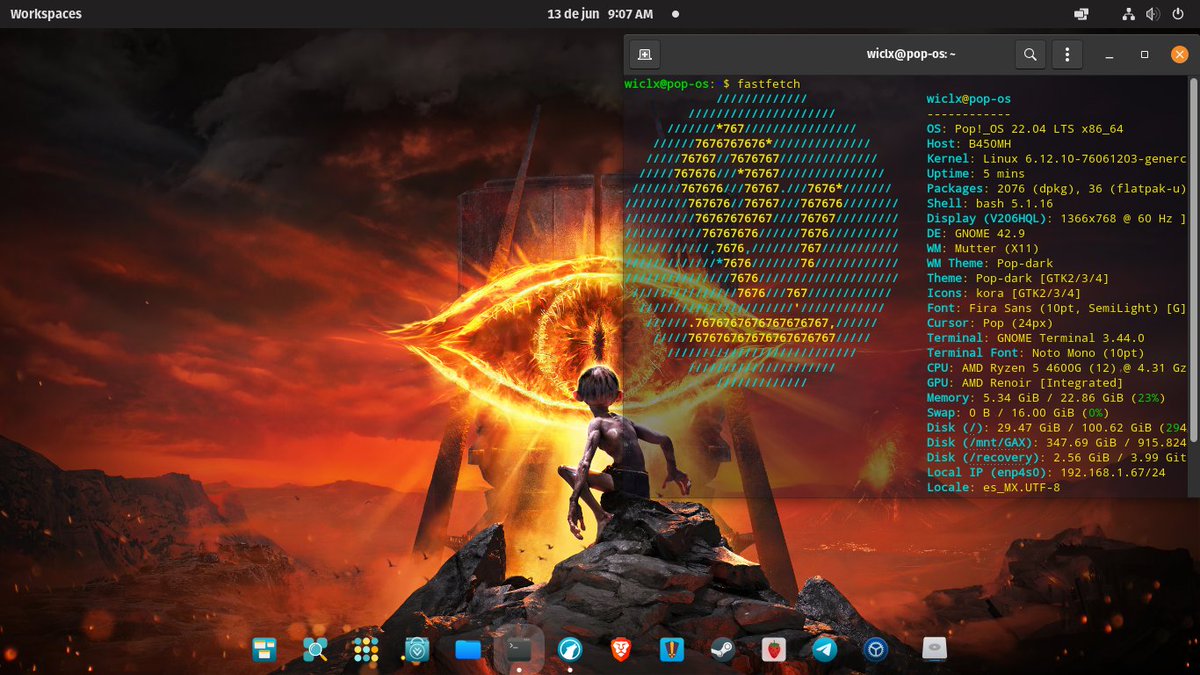Click the Terminal icon in the dock

[519, 650]
